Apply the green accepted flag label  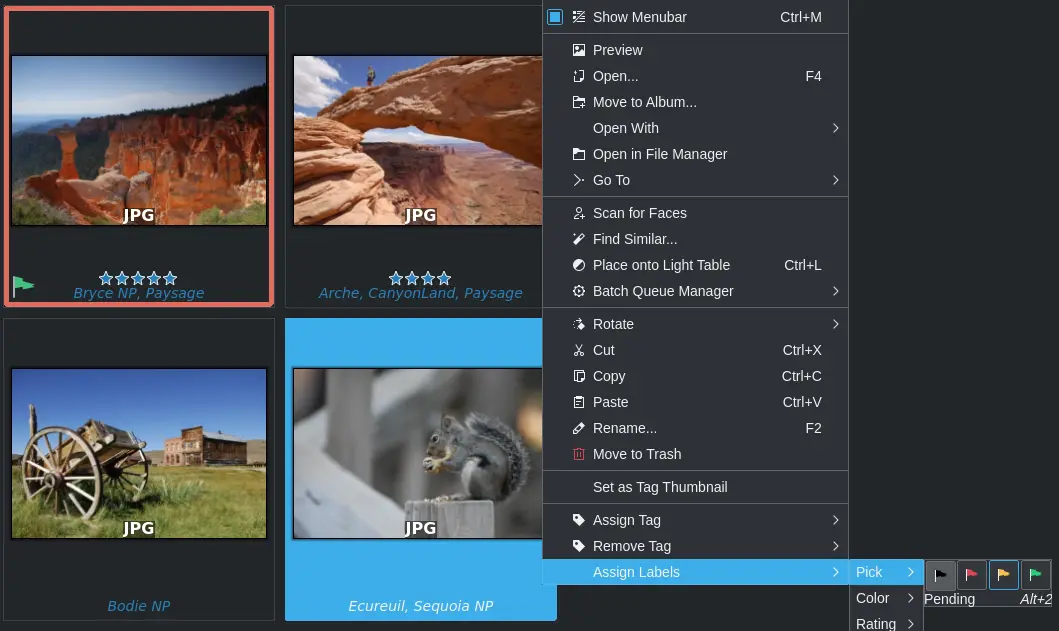1036,574
